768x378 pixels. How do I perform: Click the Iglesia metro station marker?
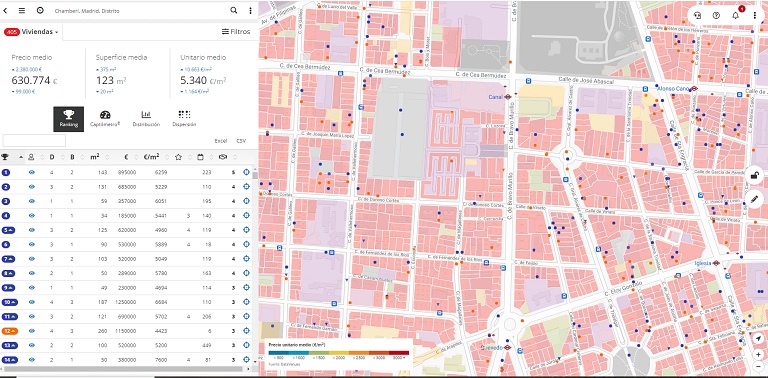[716, 263]
